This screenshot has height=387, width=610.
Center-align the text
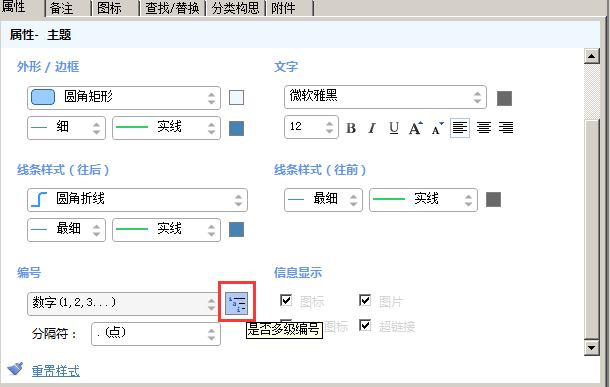click(x=484, y=128)
